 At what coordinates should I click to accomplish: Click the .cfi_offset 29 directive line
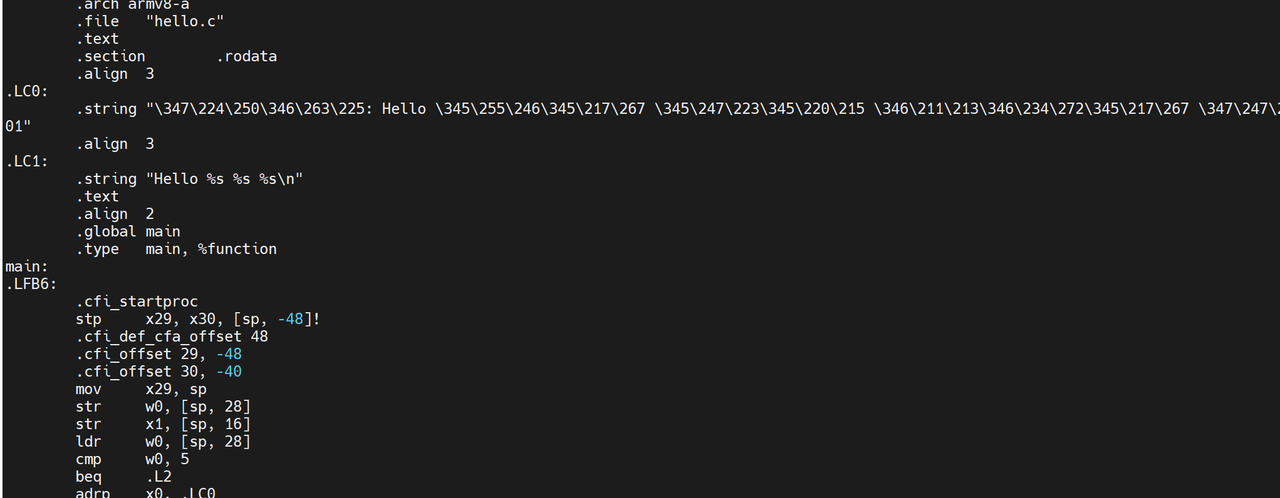[x=158, y=354]
